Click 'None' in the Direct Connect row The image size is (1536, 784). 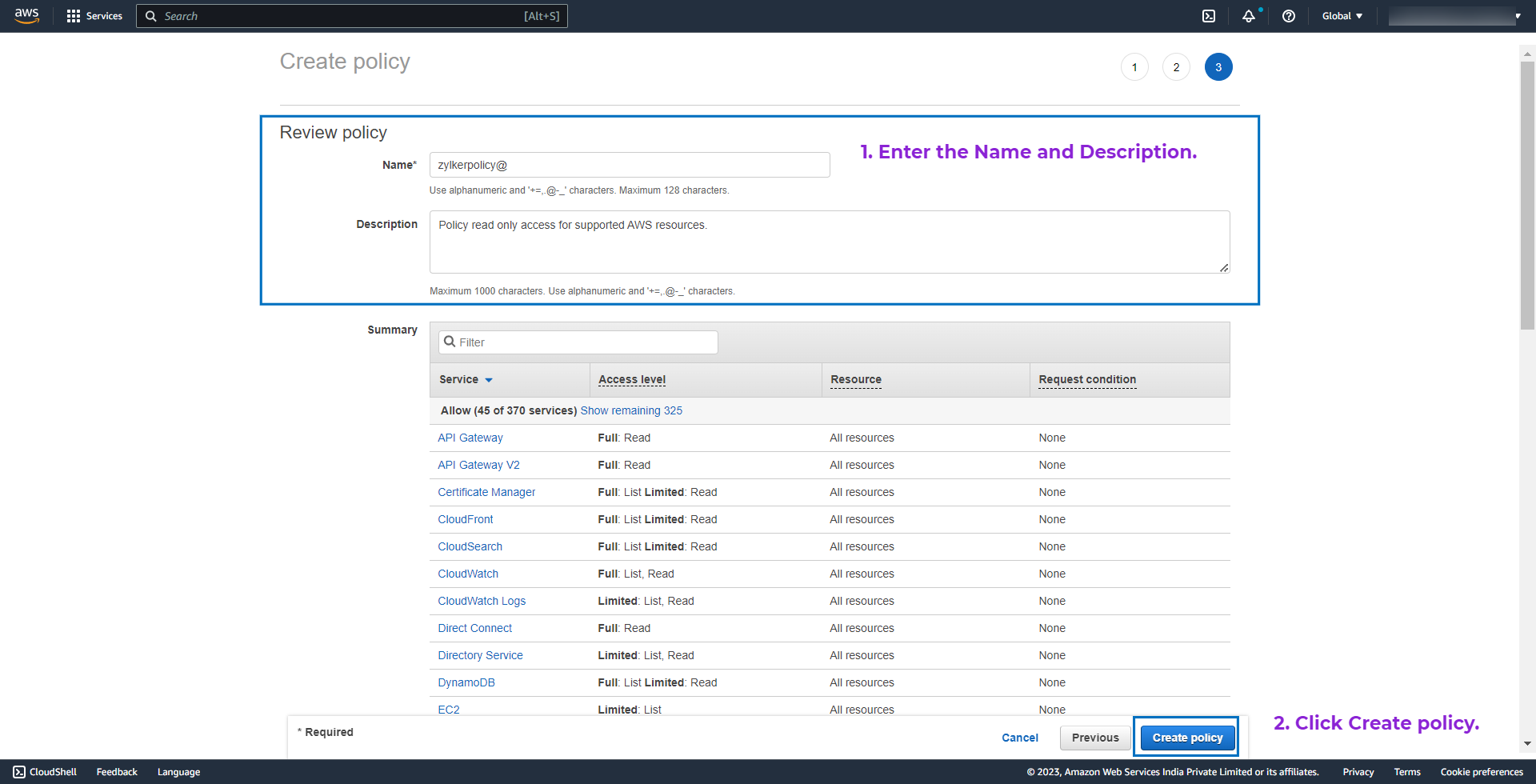click(1052, 628)
